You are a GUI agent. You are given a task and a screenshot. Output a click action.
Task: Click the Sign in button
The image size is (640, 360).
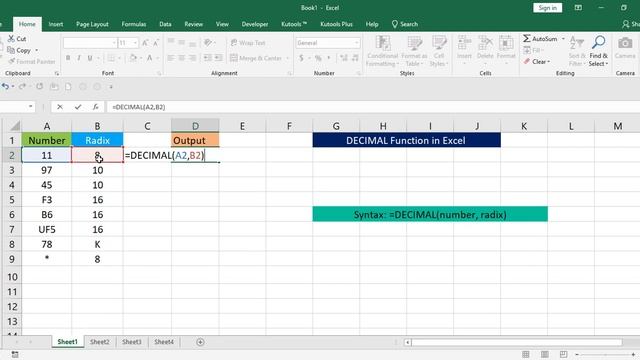(x=547, y=8)
